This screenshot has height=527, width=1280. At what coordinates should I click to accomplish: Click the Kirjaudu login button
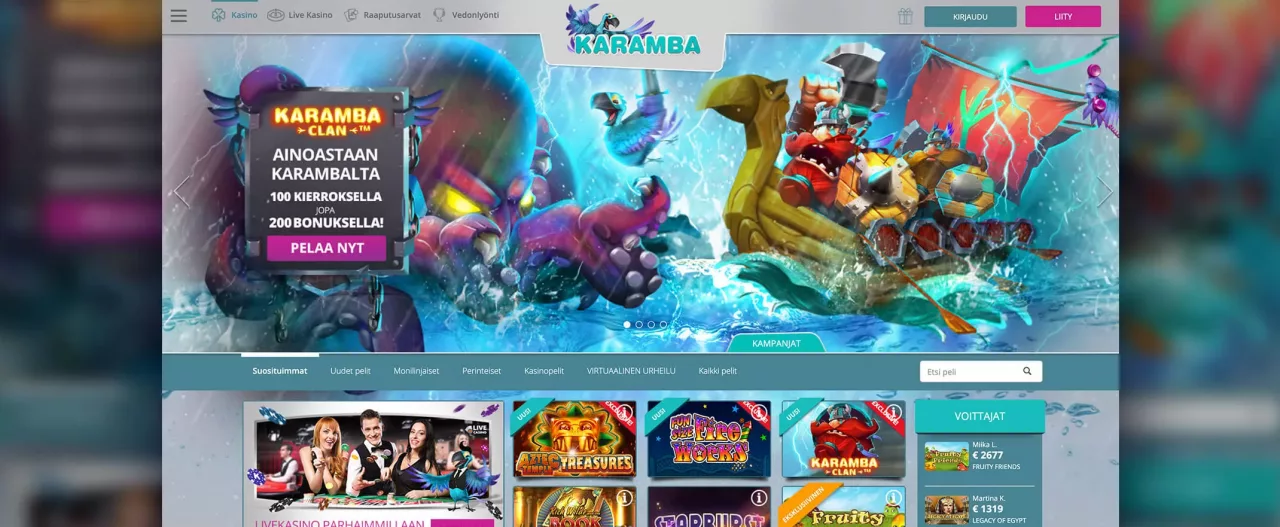click(x=970, y=16)
